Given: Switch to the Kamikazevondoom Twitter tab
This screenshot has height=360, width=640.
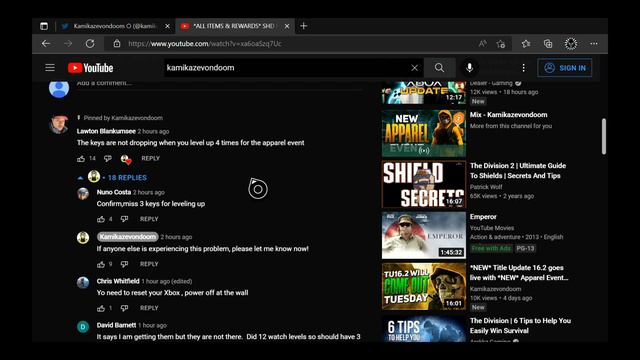Looking at the screenshot, I should point(114,26).
